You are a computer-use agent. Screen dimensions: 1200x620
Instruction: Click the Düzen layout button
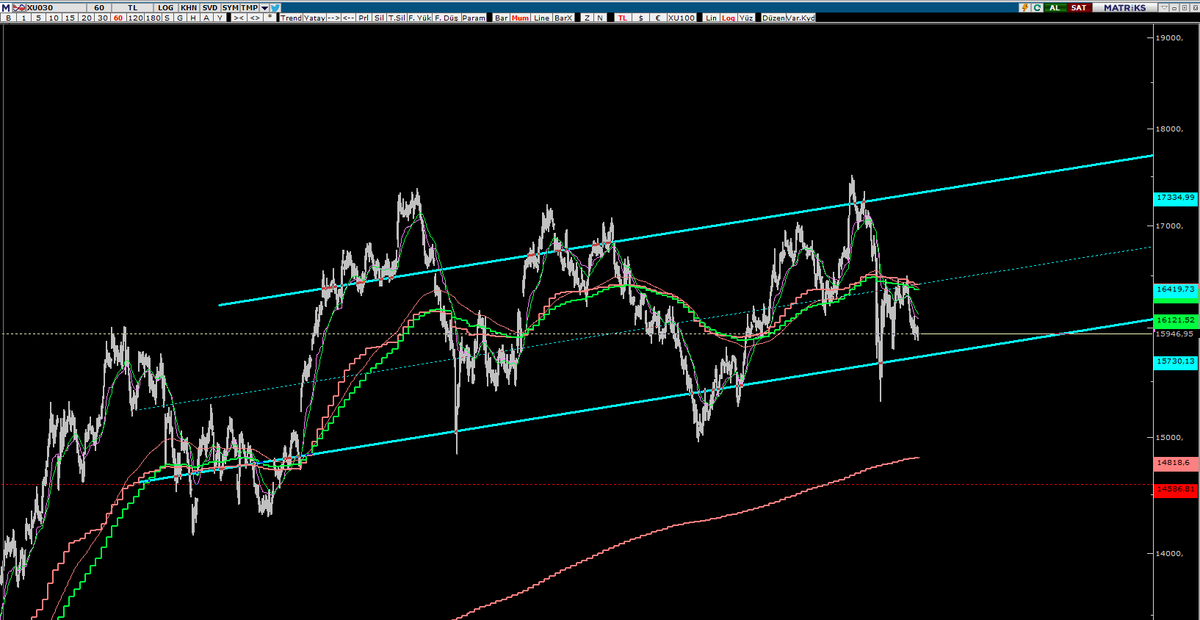pyautogui.click(x=773, y=18)
